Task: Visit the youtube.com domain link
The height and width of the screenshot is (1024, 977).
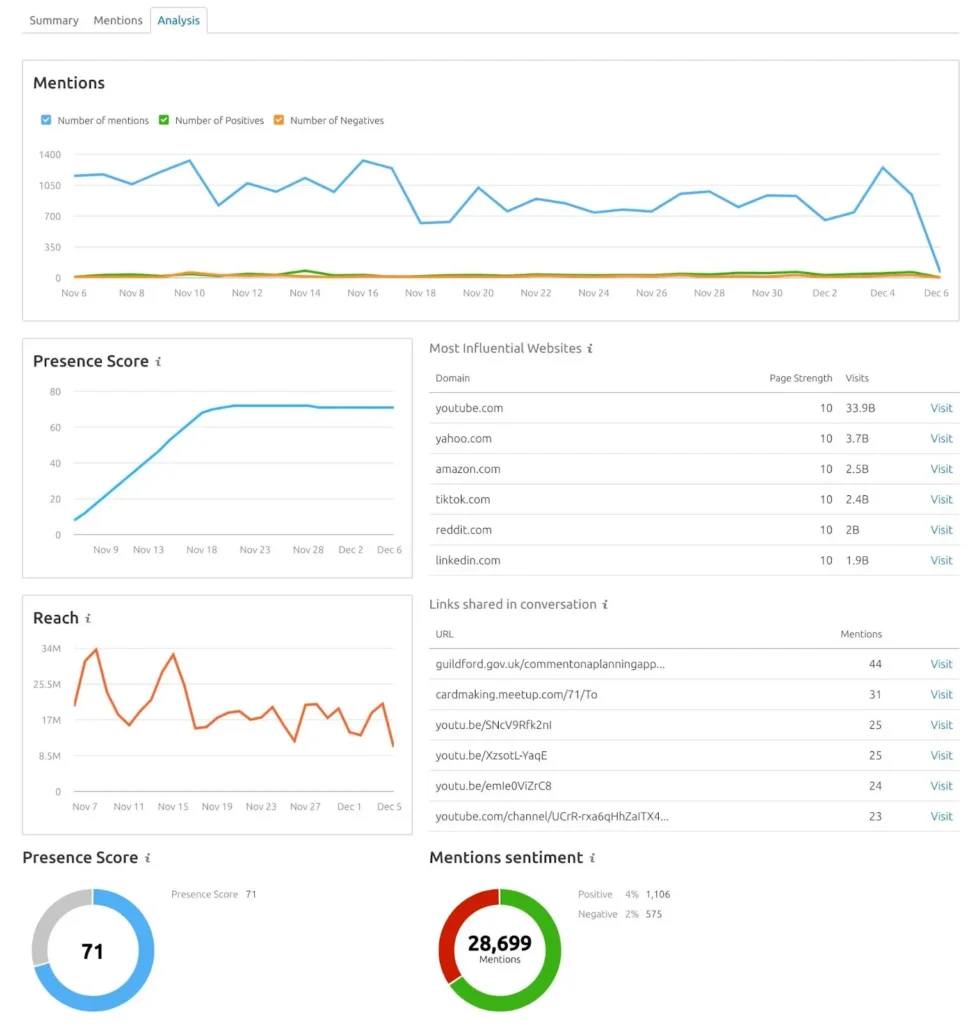Action: [941, 408]
